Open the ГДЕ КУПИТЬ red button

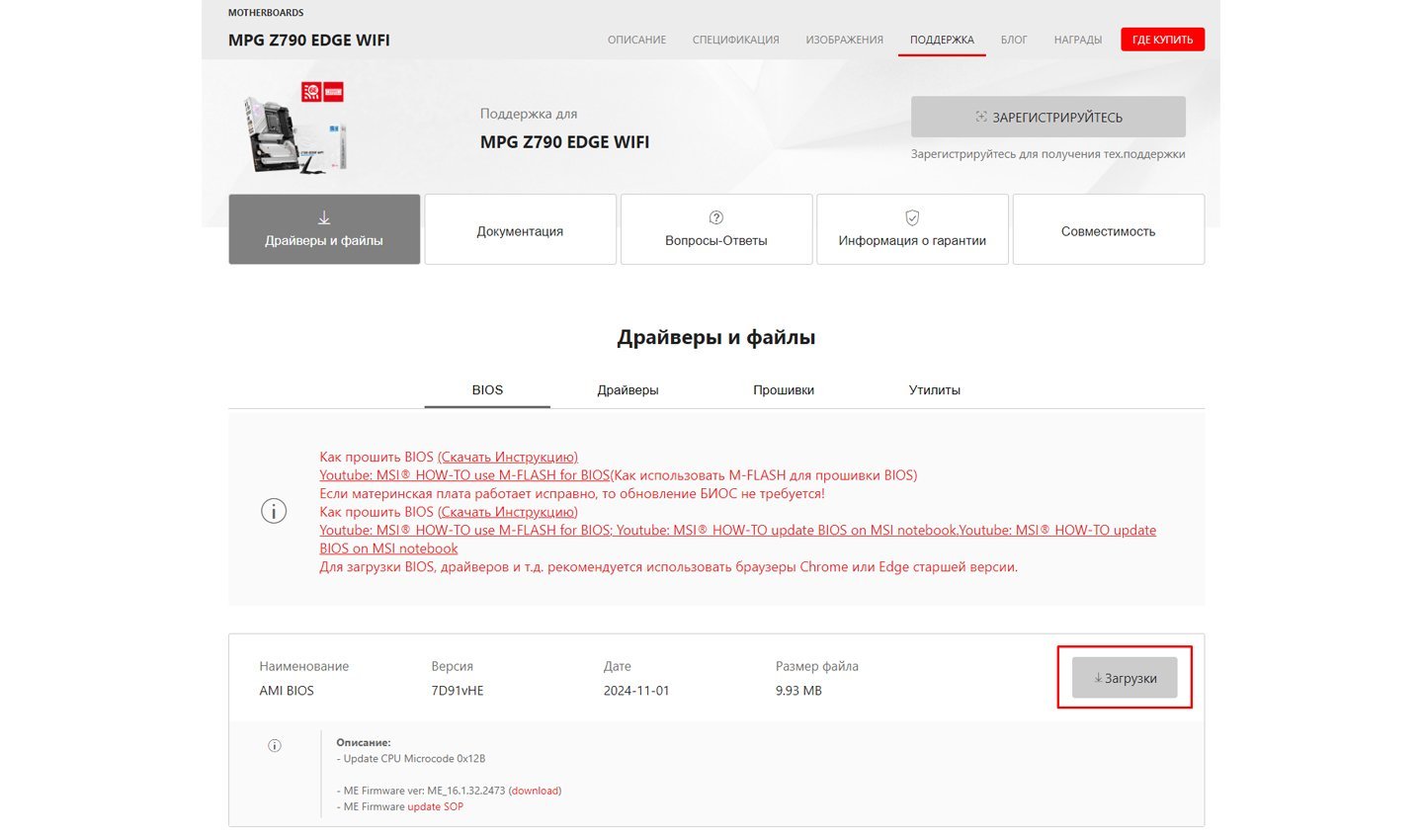(x=1162, y=40)
